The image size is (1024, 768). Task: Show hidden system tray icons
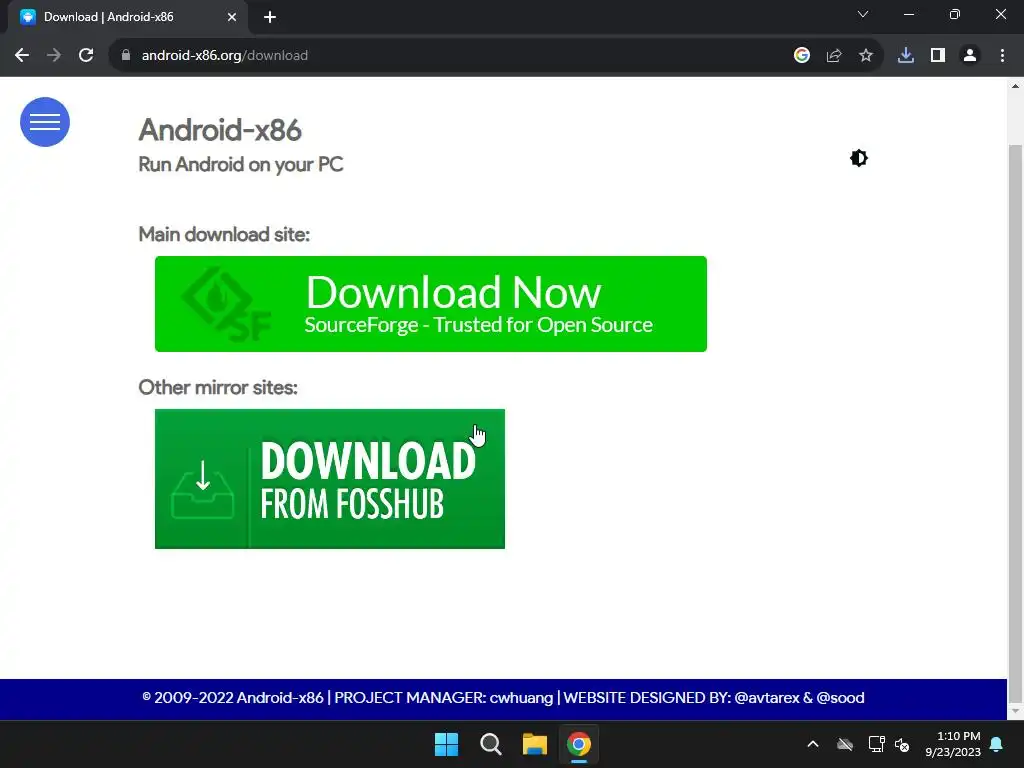click(813, 744)
